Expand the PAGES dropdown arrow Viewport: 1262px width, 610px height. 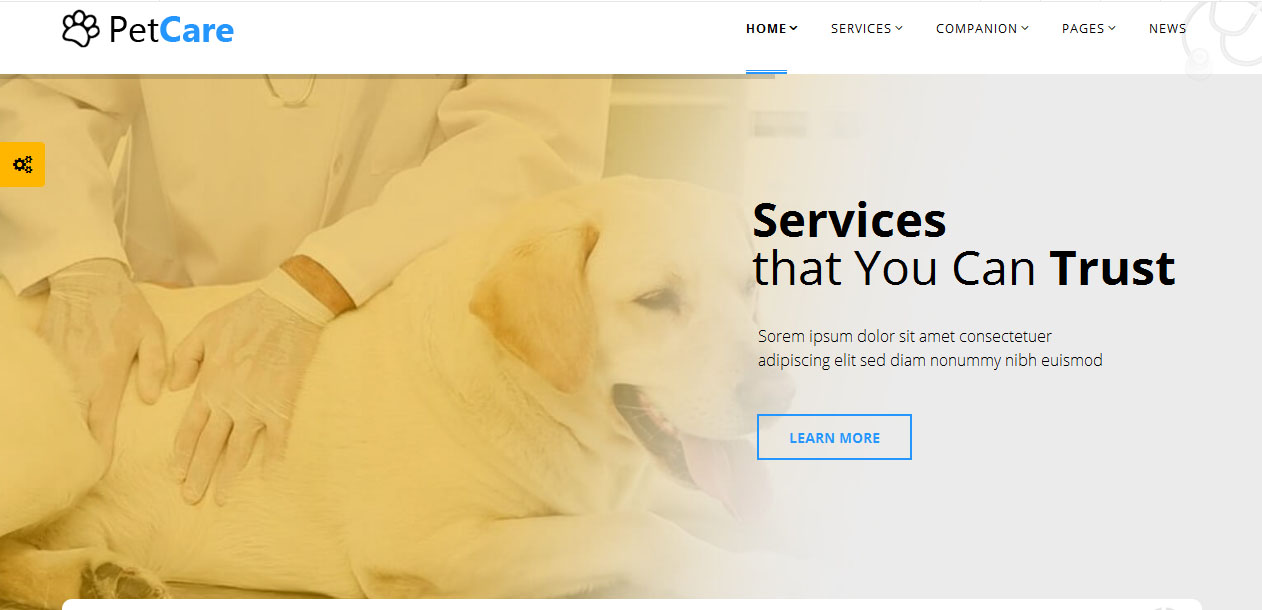click(1112, 28)
